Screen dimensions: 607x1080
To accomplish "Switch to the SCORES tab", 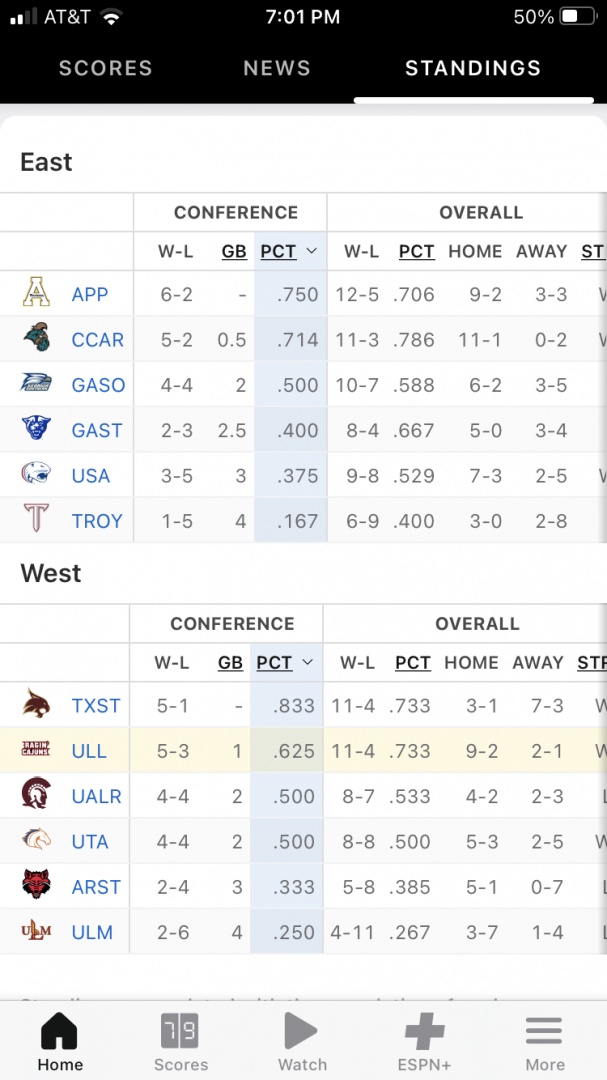I will coord(106,68).
